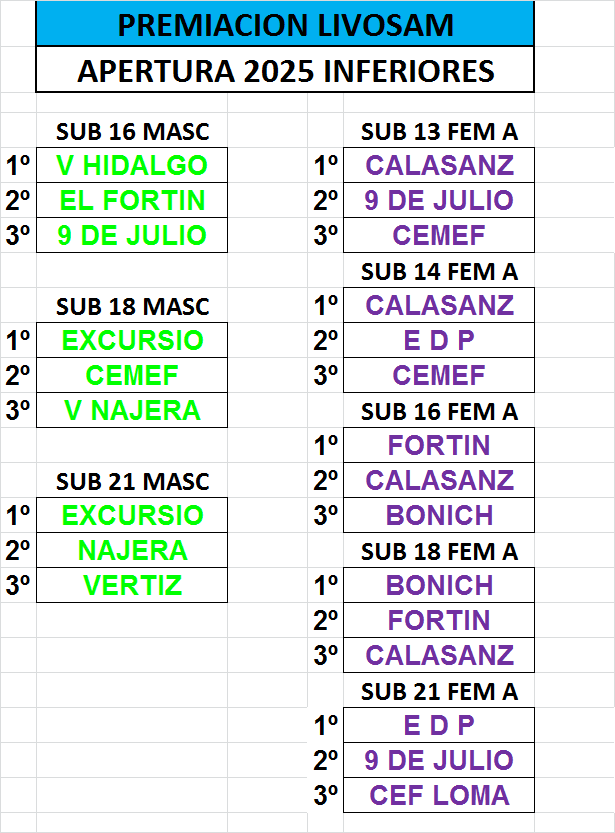Click the SUB 21 MASC header
This screenshot has width=615, height=833.
coord(132,481)
